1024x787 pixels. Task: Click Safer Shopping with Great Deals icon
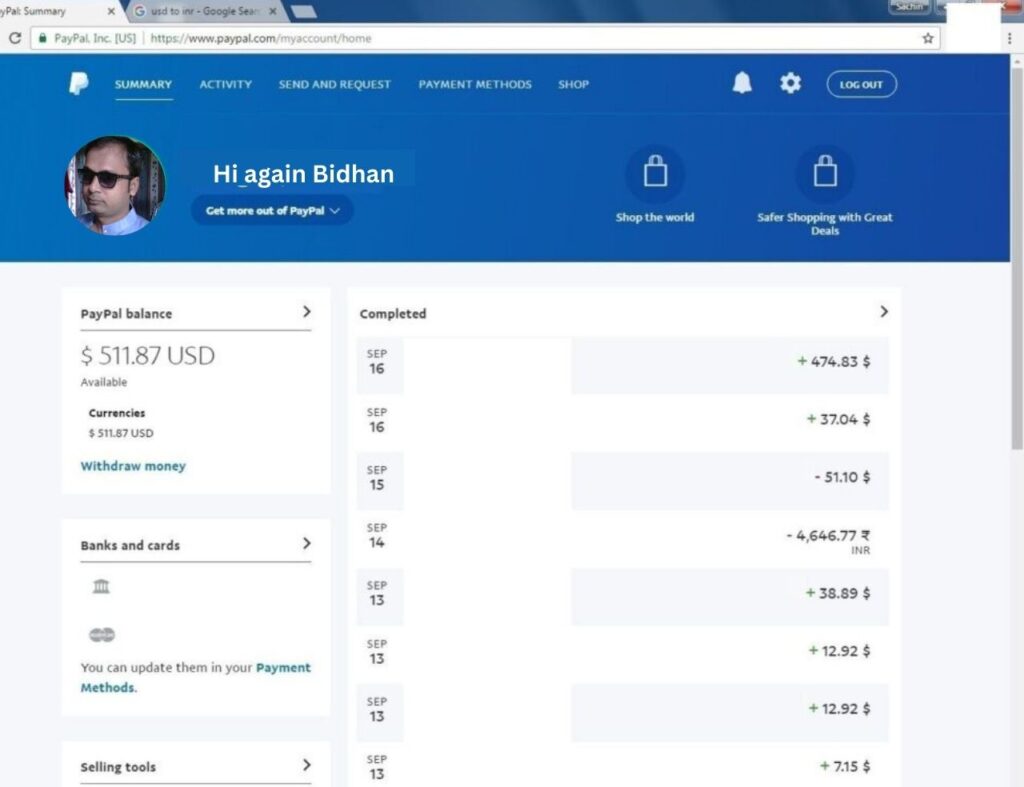point(825,173)
